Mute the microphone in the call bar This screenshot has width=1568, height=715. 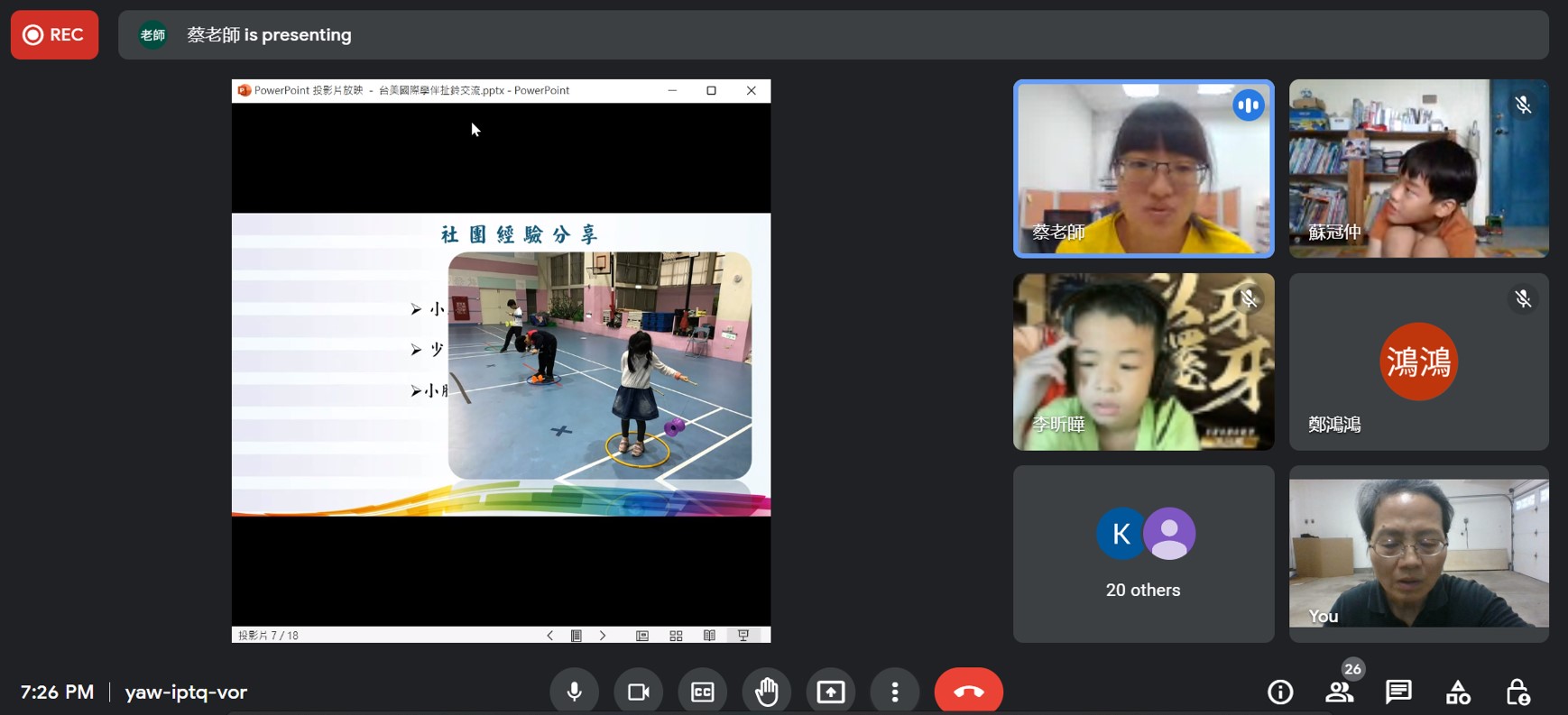tap(574, 692)
